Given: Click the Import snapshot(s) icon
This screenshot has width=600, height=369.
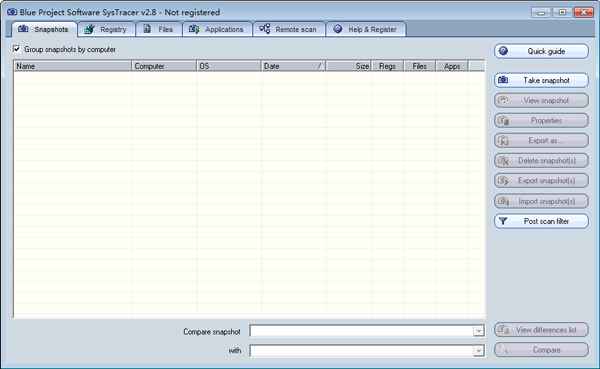Looking at the screenshot, I should [x=503, y=201].
